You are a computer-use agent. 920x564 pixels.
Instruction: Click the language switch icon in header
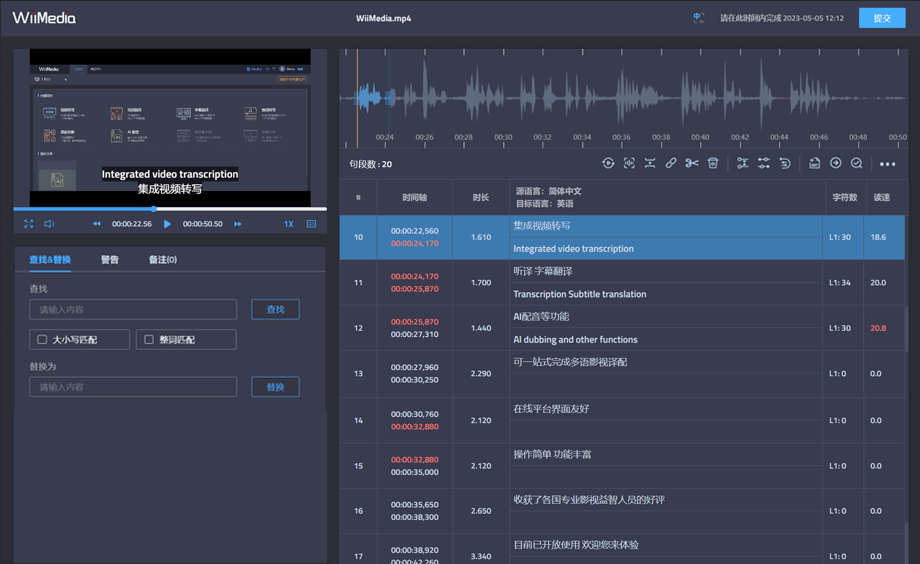tap(698, 18)
